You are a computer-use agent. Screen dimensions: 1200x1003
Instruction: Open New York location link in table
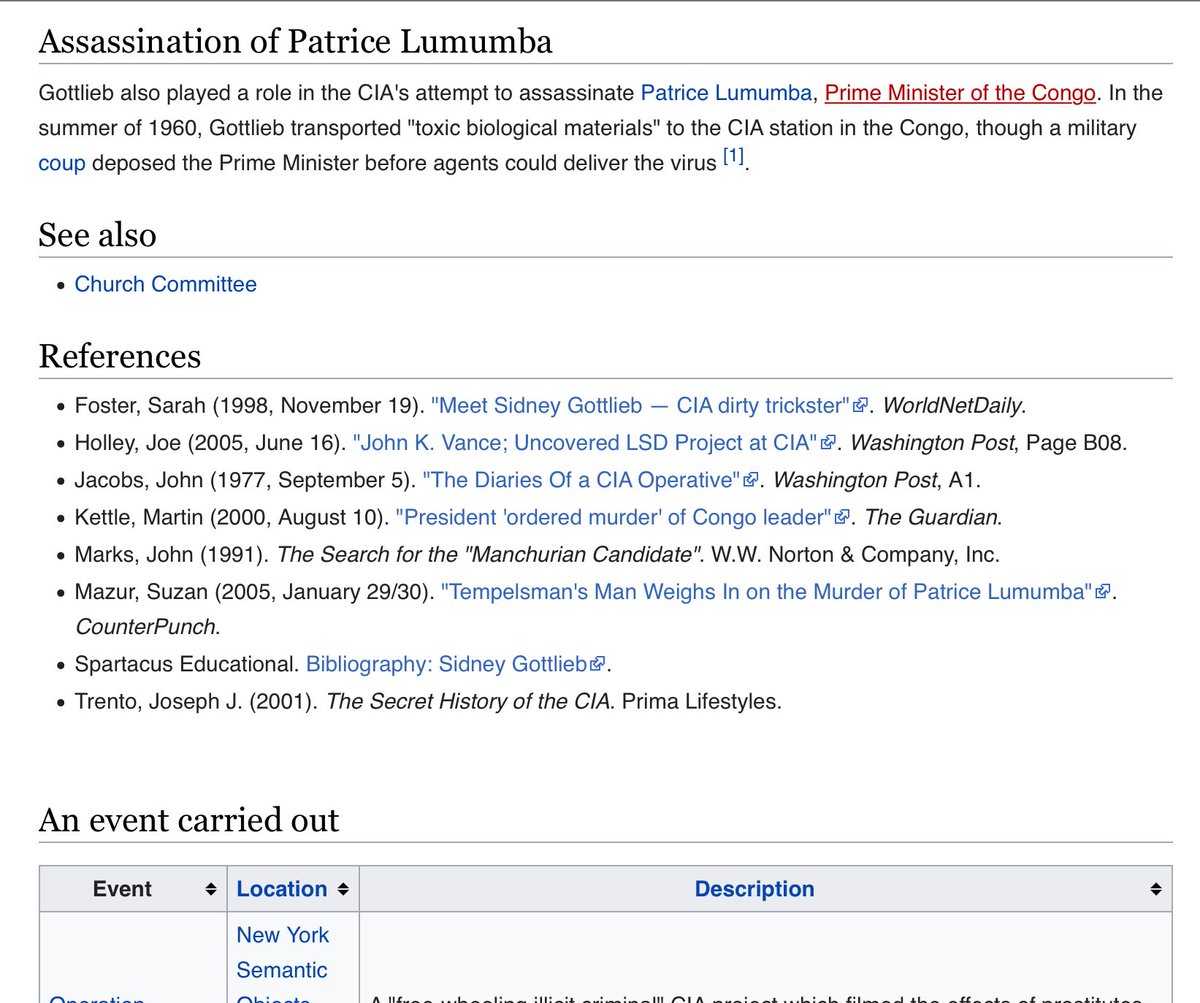283,934
